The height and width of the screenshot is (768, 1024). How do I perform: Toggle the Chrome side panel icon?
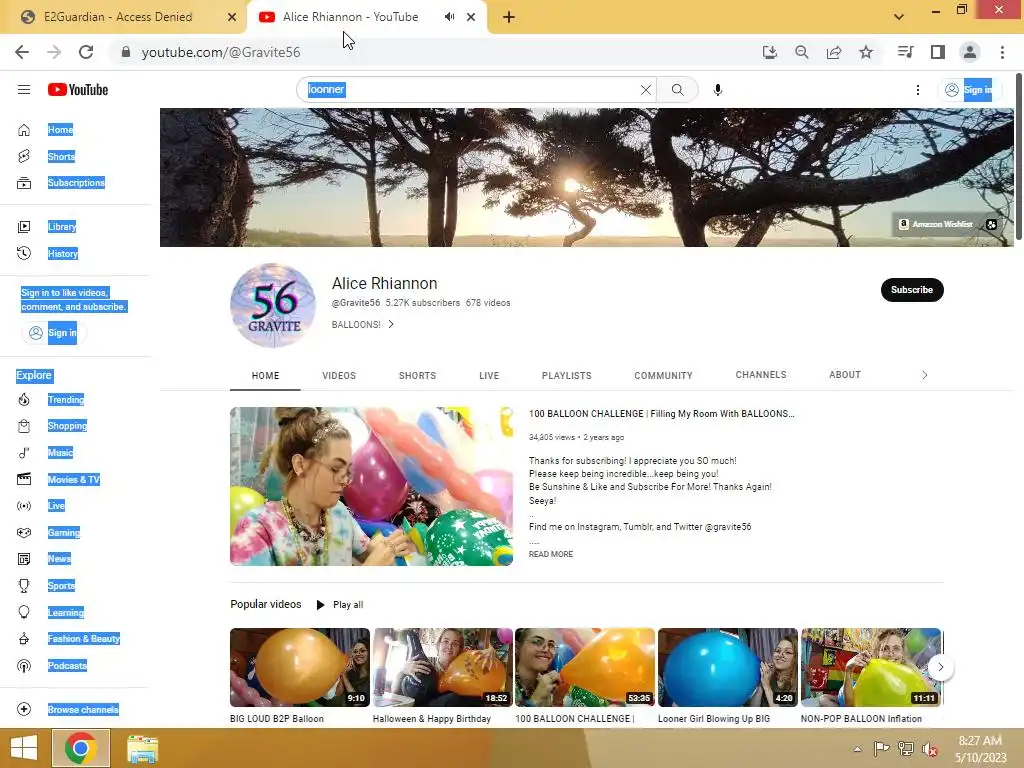point(938,52)
